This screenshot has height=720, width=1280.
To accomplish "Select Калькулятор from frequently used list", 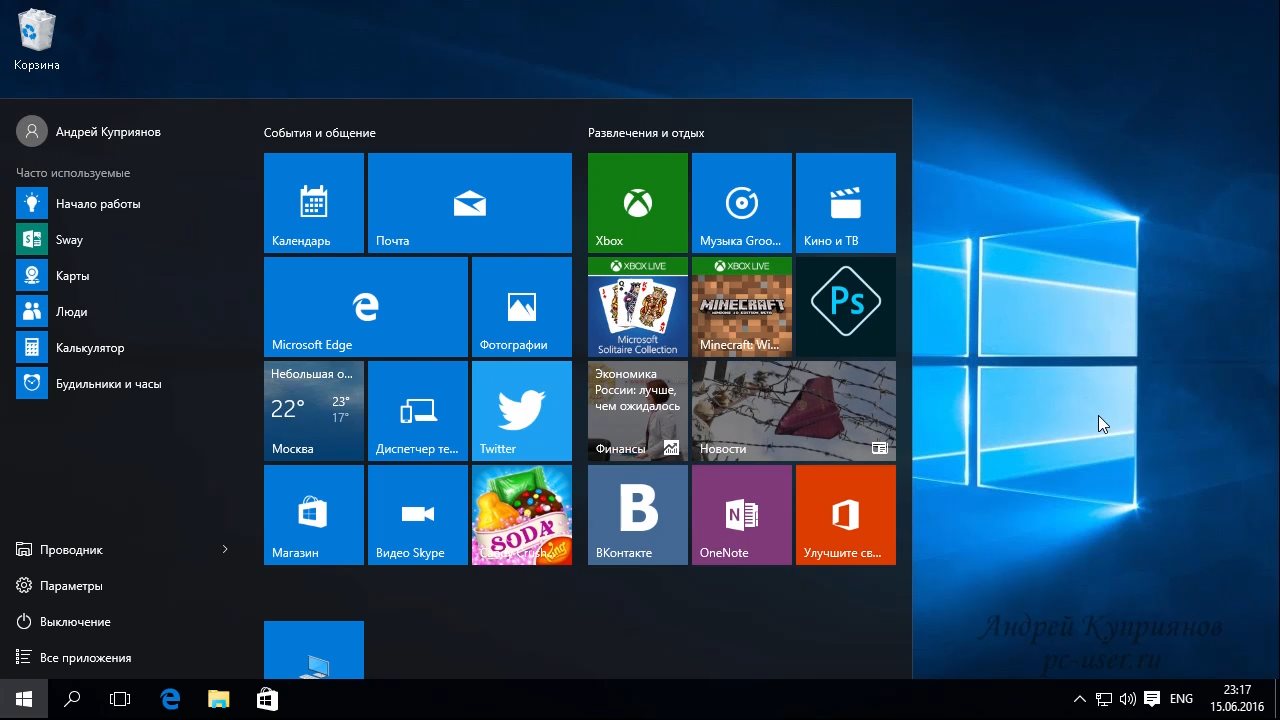I will [90, 348].
